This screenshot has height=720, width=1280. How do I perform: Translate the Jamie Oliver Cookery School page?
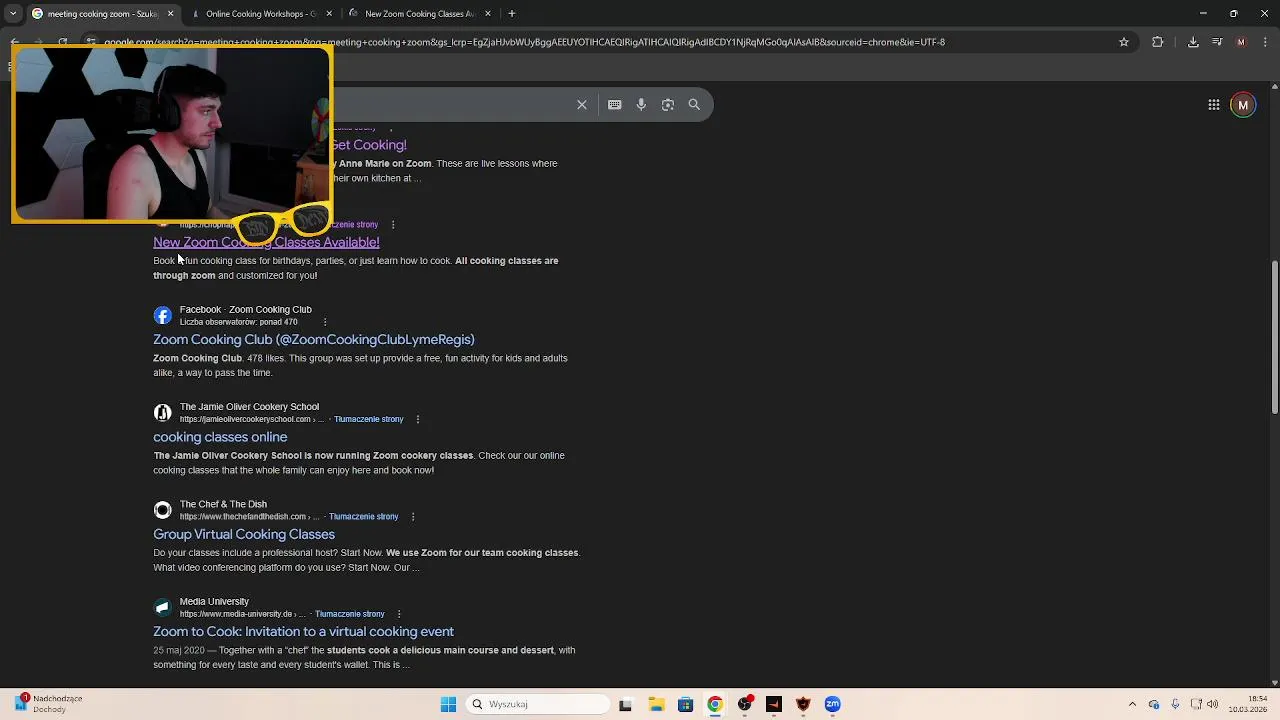[x=368, y=420]
